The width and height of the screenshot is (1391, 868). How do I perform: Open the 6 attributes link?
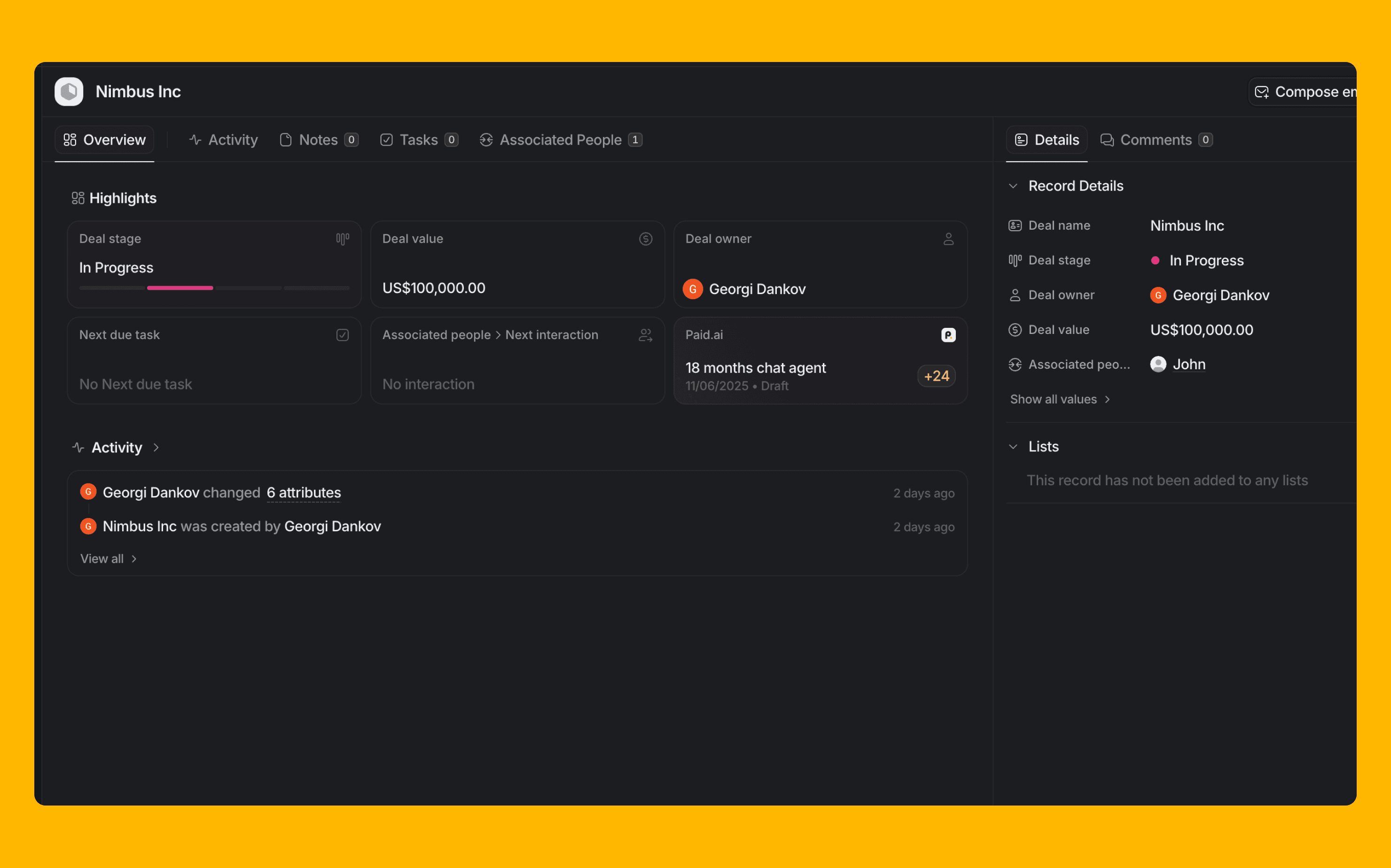point(303,493)
